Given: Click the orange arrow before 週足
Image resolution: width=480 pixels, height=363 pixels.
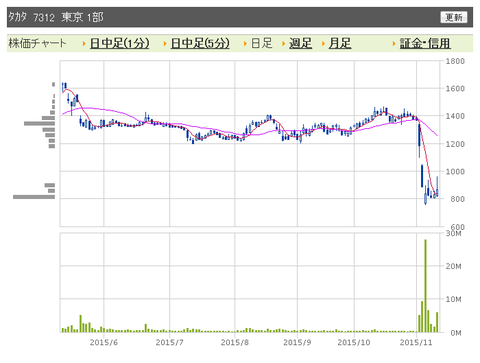Looking at the screenshot, I should [283, 44].
